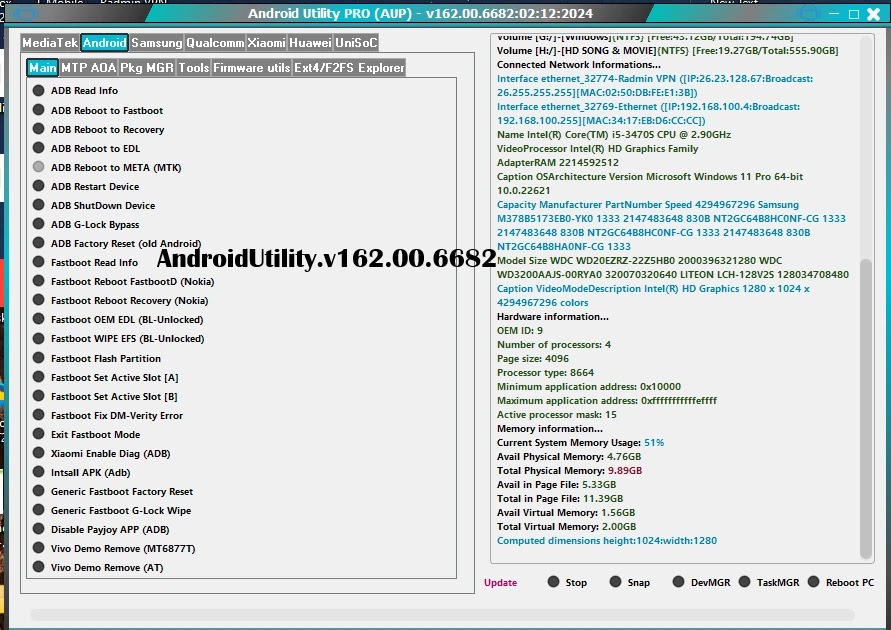Open the MTP AOA sub-tab
The width and height of the screenshot is (891, 630).
click(88, 68)
